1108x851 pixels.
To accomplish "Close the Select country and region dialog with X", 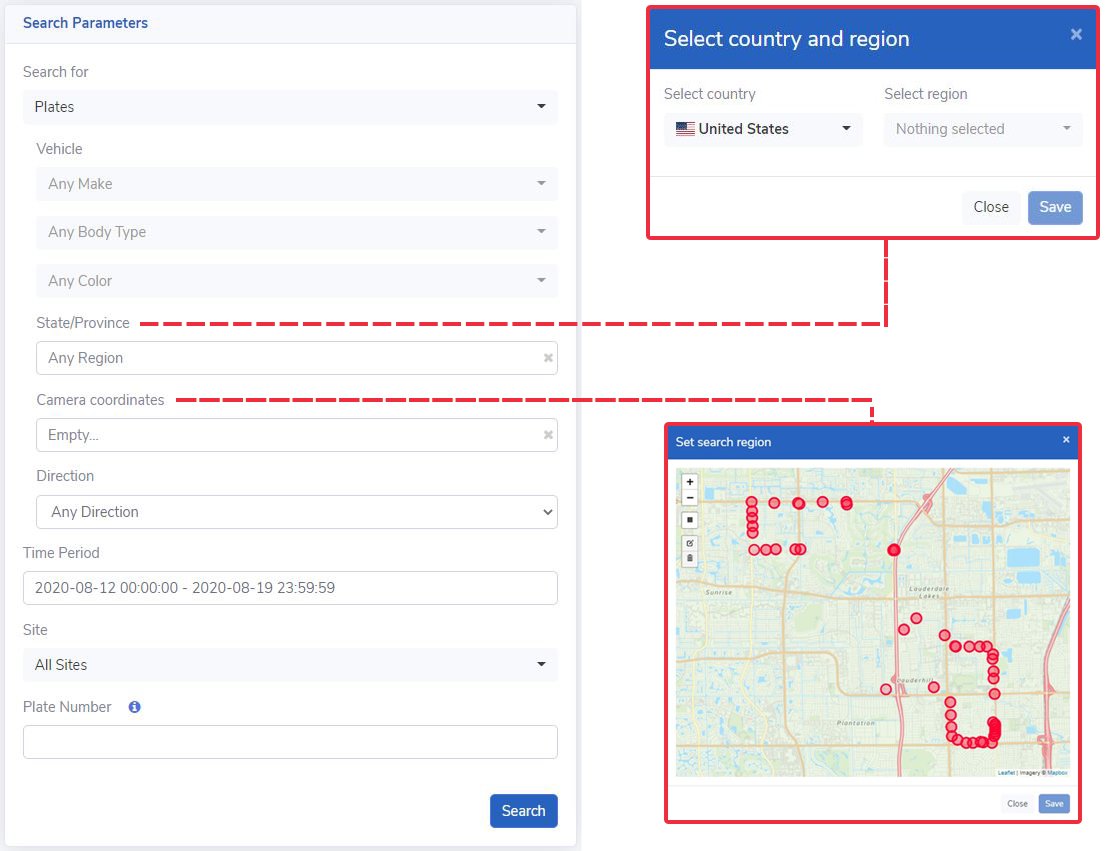I will point(1076,35).
